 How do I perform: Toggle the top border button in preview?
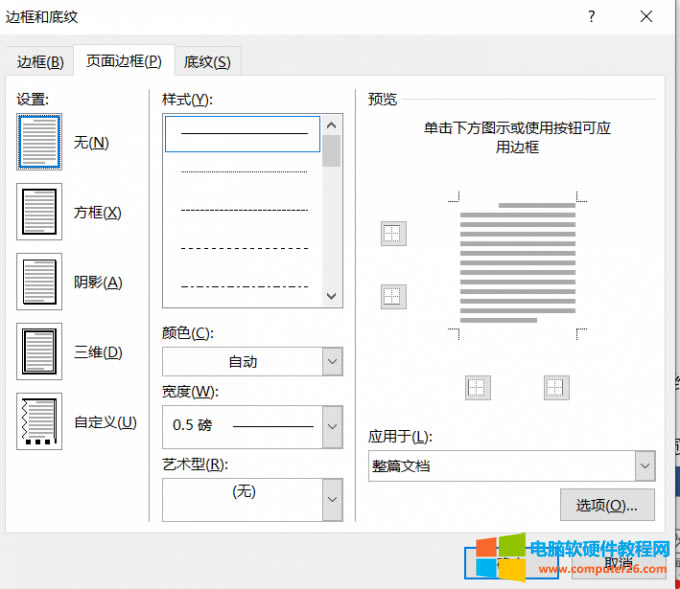coord(393,234)
